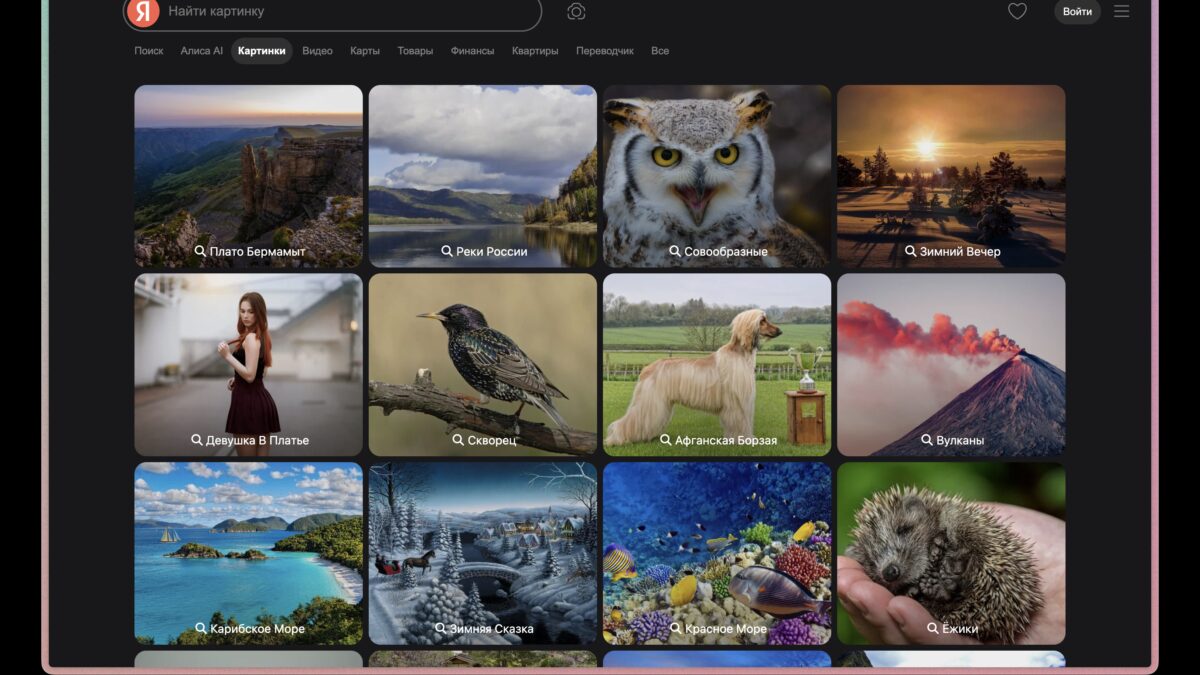Open the Карибское Море thumbnail
The width and height of the screenshot is (1200, 675).
click(249, 553)
